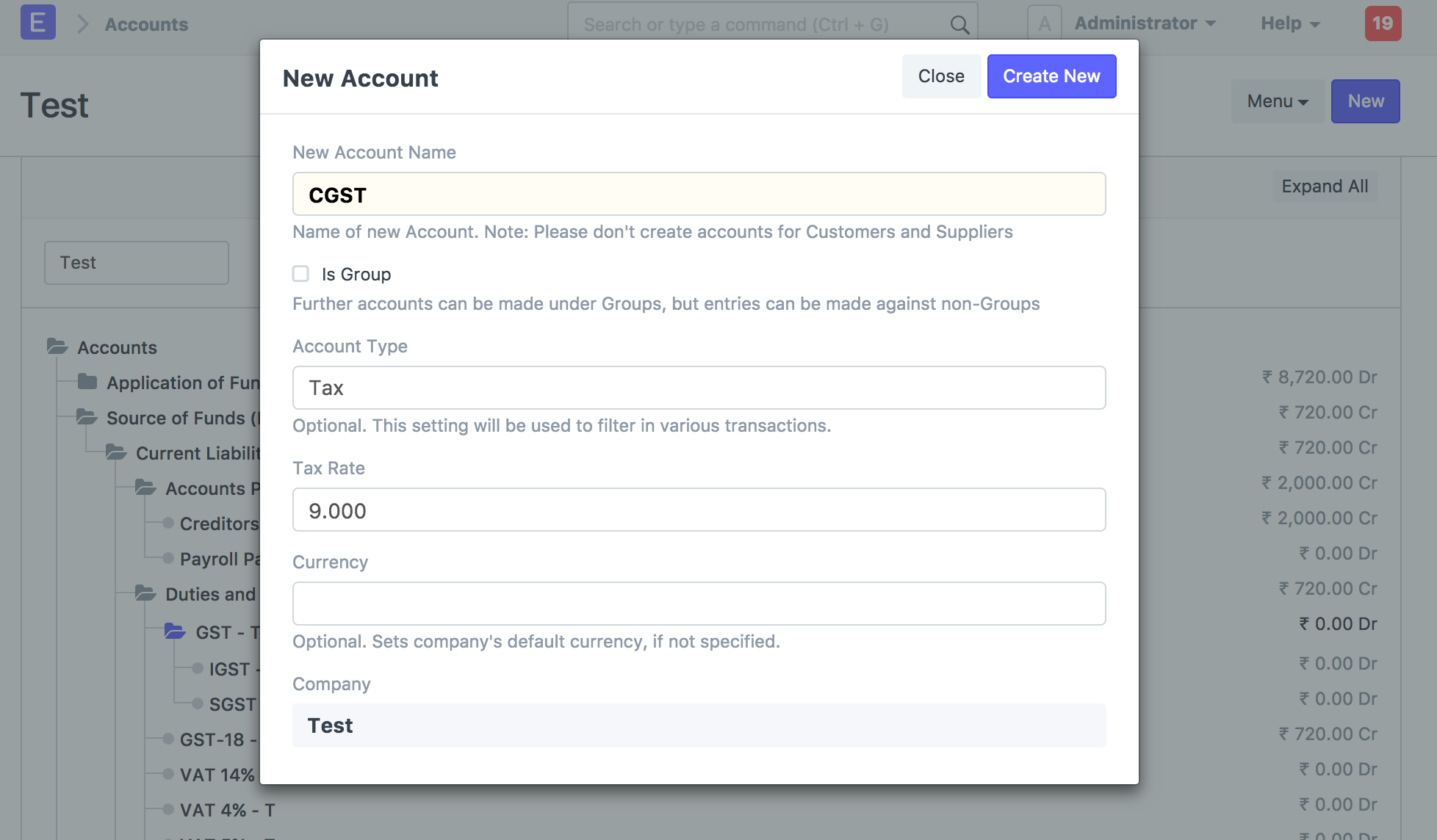This screenshot has height=840, width=1437.
Task: Click the Currency input field
Action: 699,604
